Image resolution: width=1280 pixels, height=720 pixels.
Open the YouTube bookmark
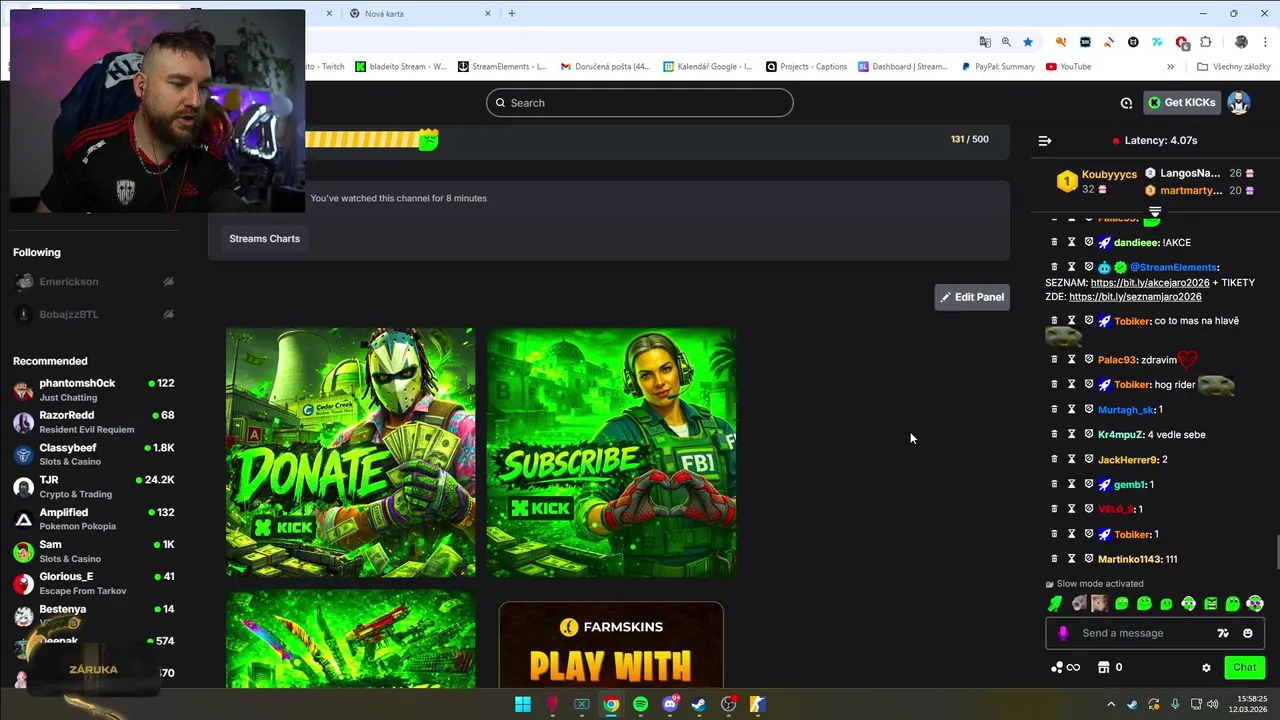[1068, 67]
